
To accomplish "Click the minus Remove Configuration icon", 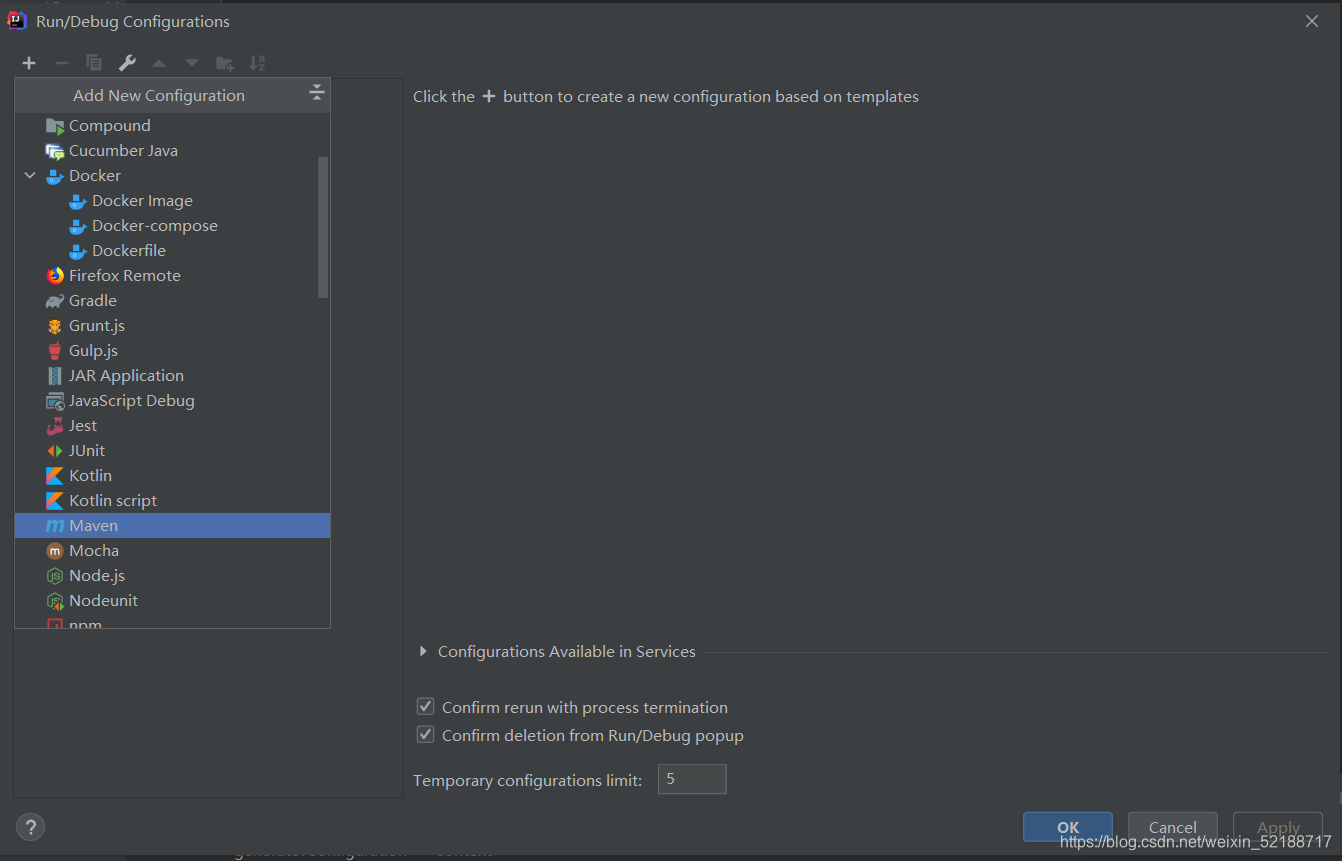I will coord(61,63).
